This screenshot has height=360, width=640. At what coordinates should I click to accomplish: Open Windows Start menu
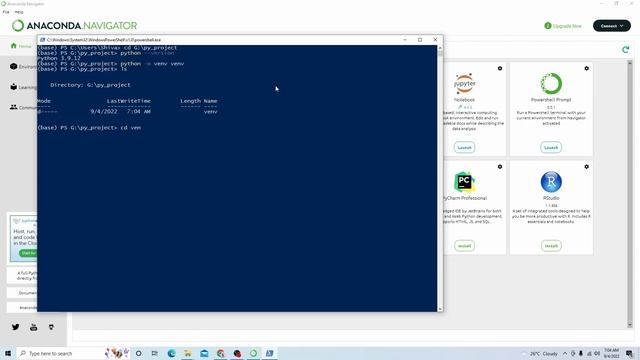[x=8, y=353]
